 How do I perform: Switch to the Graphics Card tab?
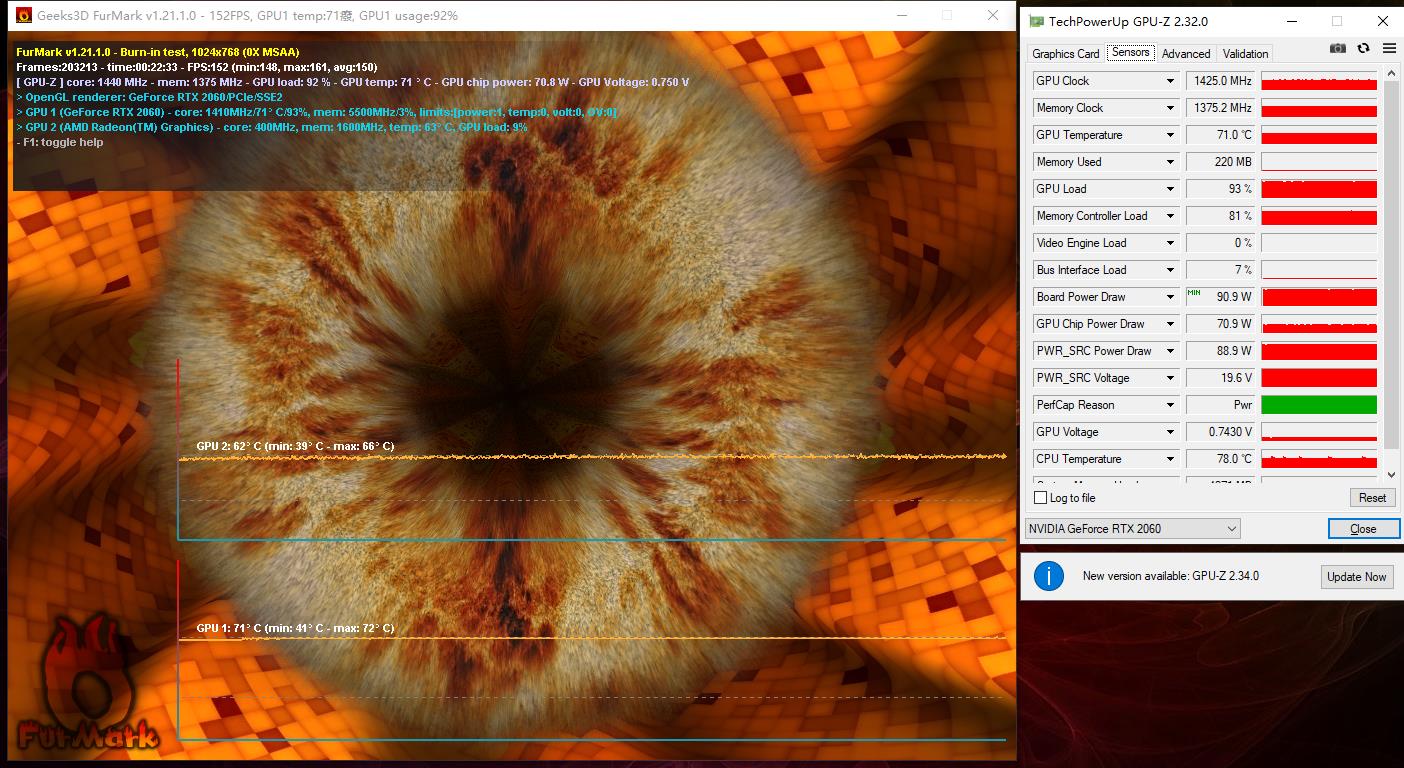point(1065,54)
